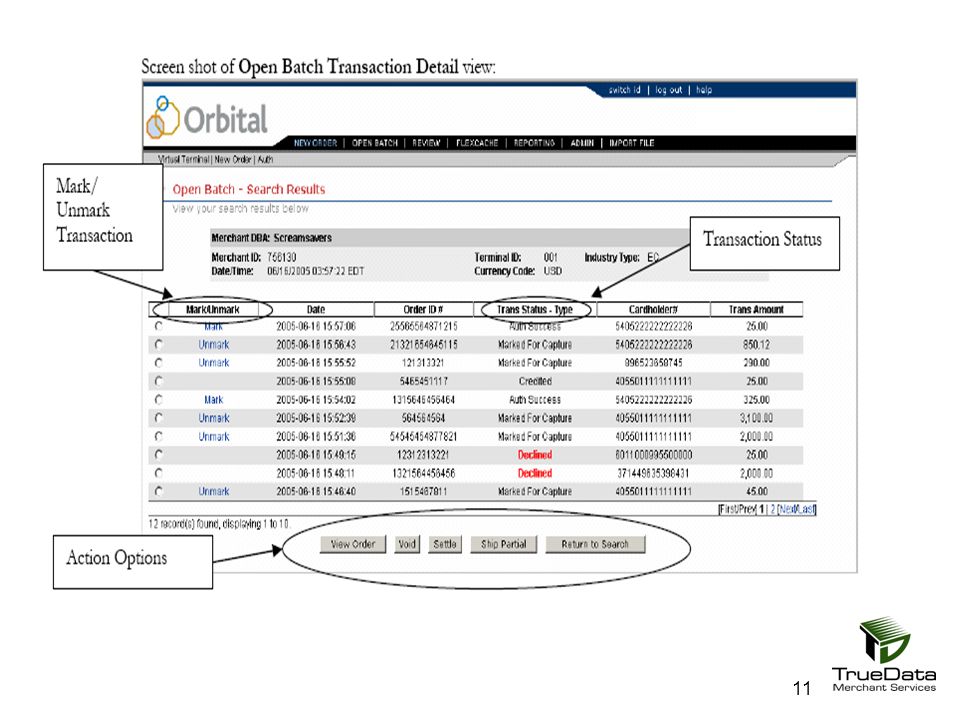Screen dimensions: 960x720
Task: Select radio button for order 1315646456464
Action: [x=159, y=400]
